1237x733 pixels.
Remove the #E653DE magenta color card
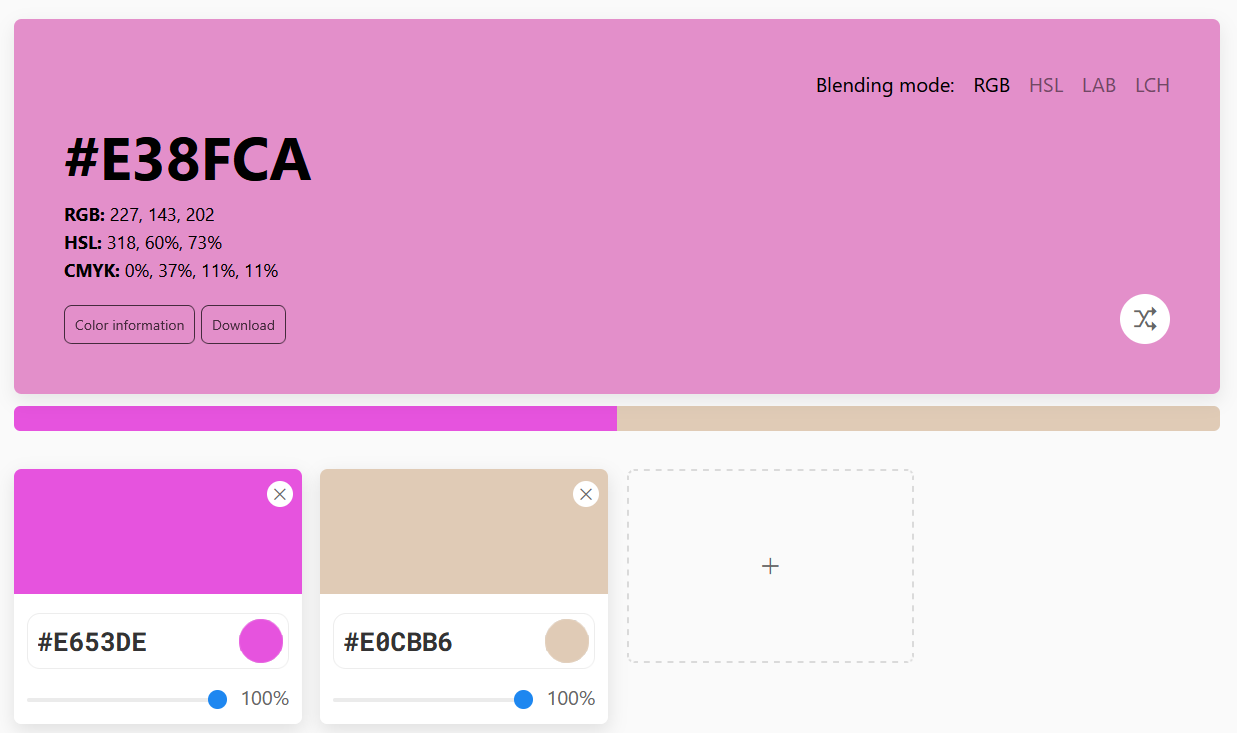click(x=280, y=494)
